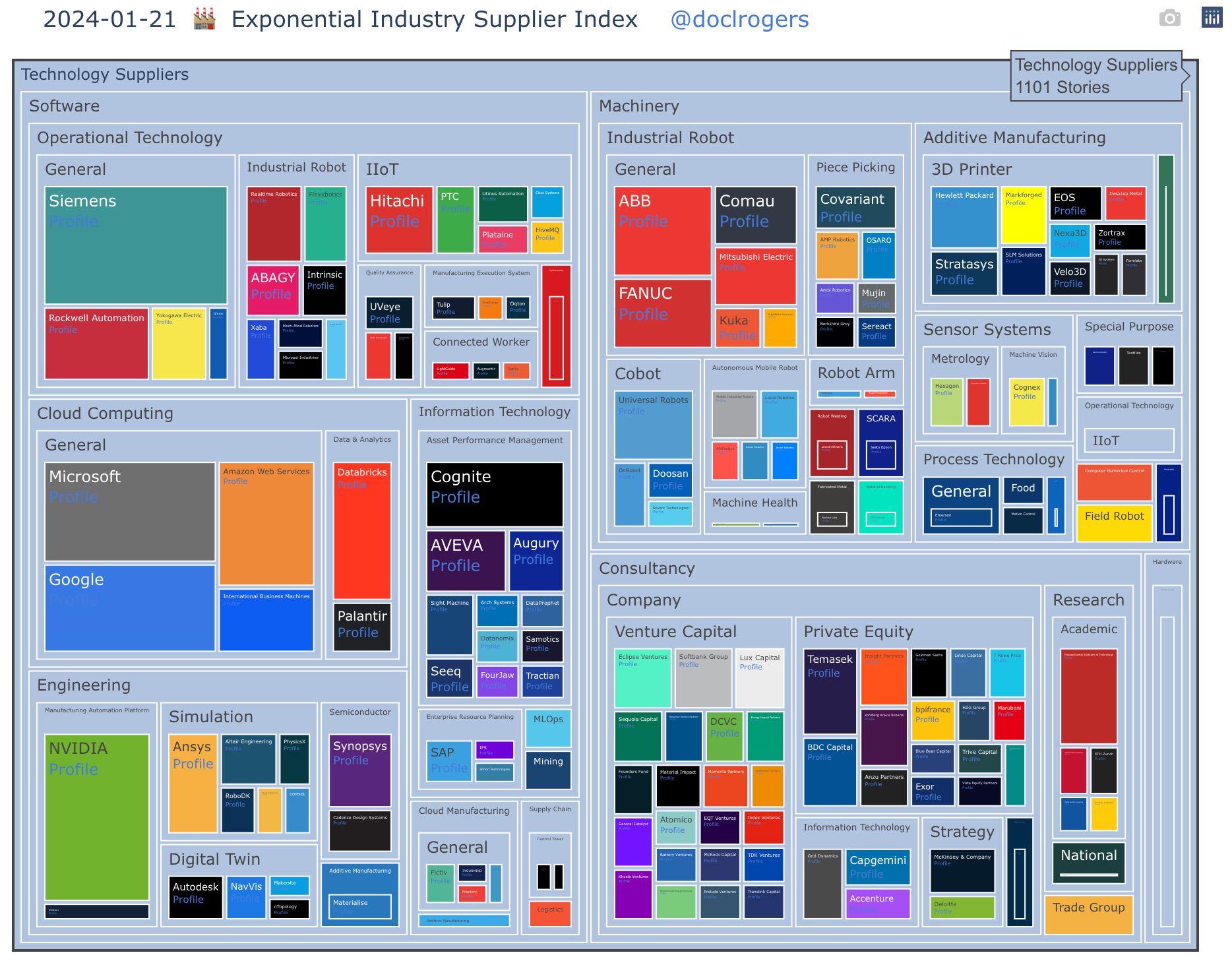This screenshot has height=959, width=1232.
Task: Select the Amazon Web Services tile
Action: click(266, 524)
